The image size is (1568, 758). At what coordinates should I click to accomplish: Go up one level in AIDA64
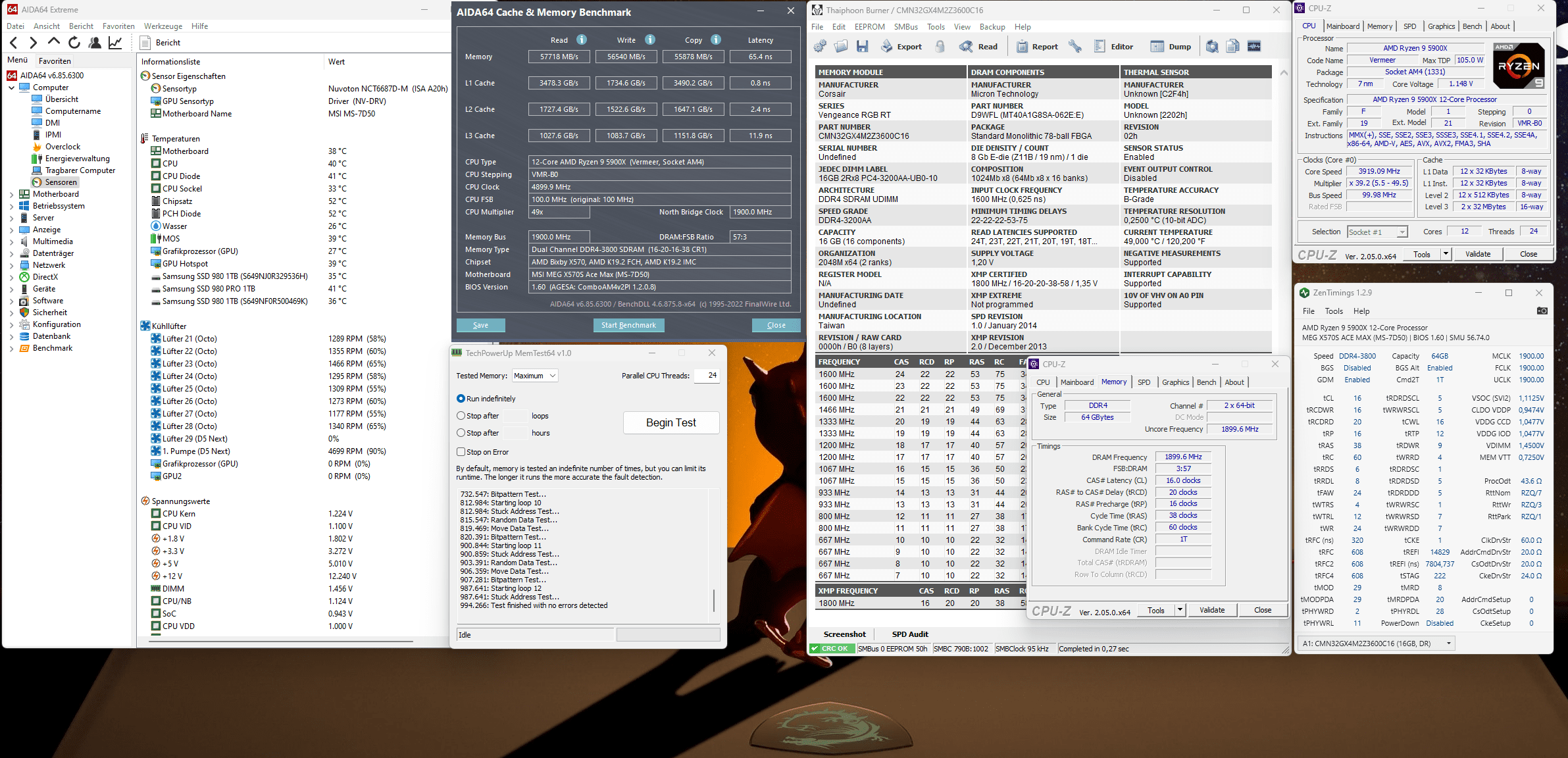[x=54, y=43]
